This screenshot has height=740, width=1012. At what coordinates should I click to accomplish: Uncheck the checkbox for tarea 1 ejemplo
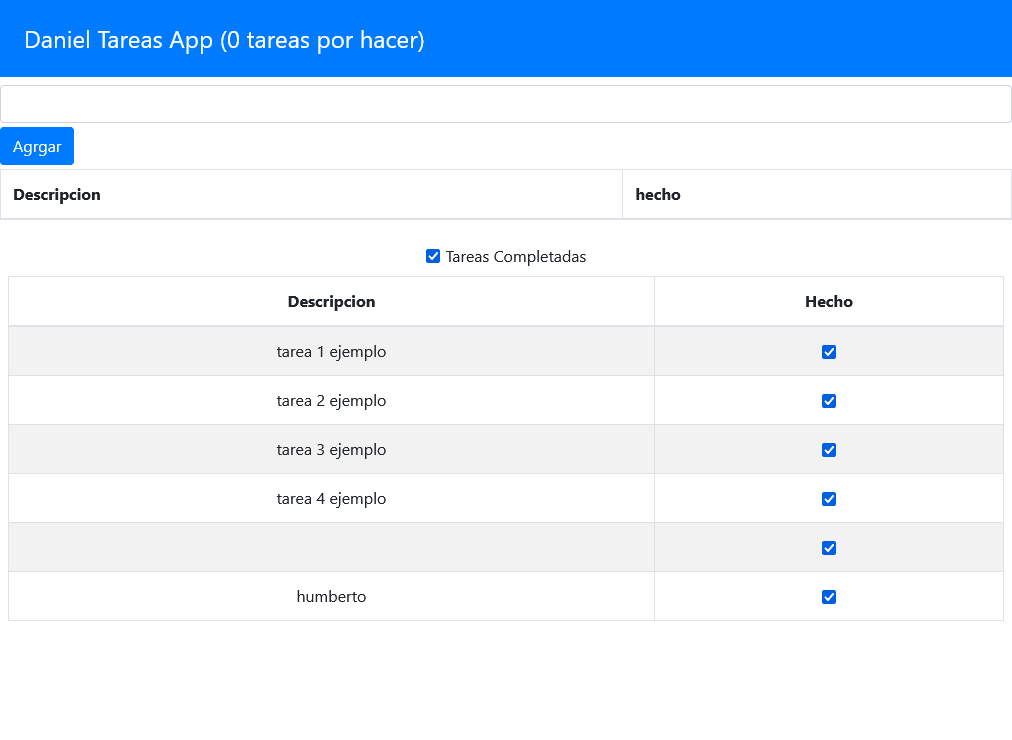(x=828, y=352)
